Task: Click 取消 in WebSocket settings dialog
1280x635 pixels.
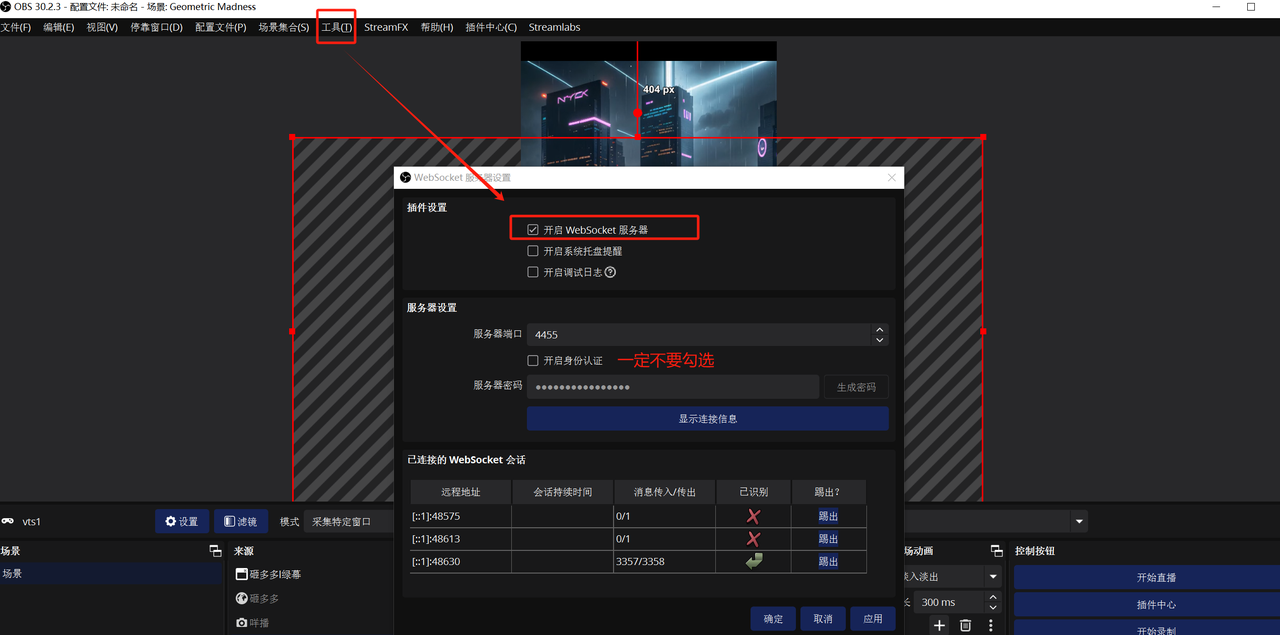Action: 823,619
